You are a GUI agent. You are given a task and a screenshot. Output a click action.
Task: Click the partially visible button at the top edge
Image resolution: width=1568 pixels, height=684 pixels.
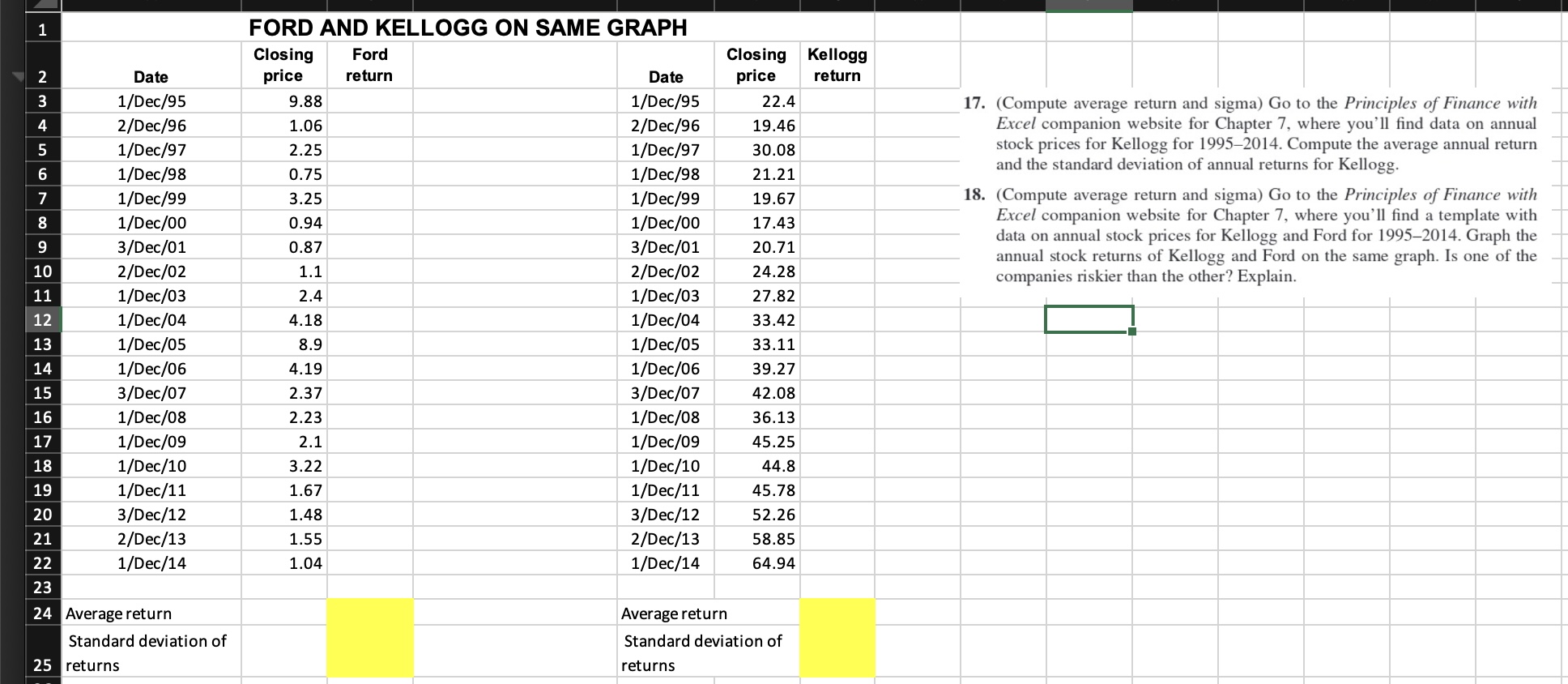coord(1089,5)
